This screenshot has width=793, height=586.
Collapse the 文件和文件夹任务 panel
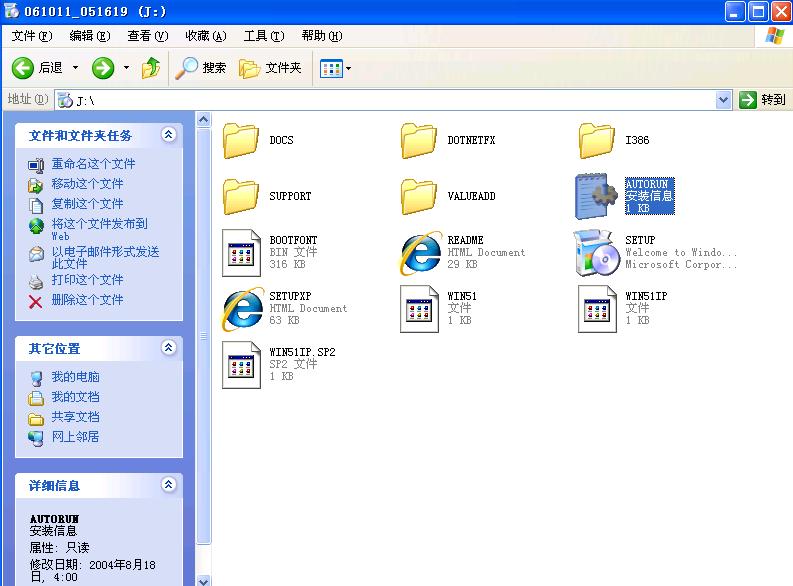(x=168, y=134)
